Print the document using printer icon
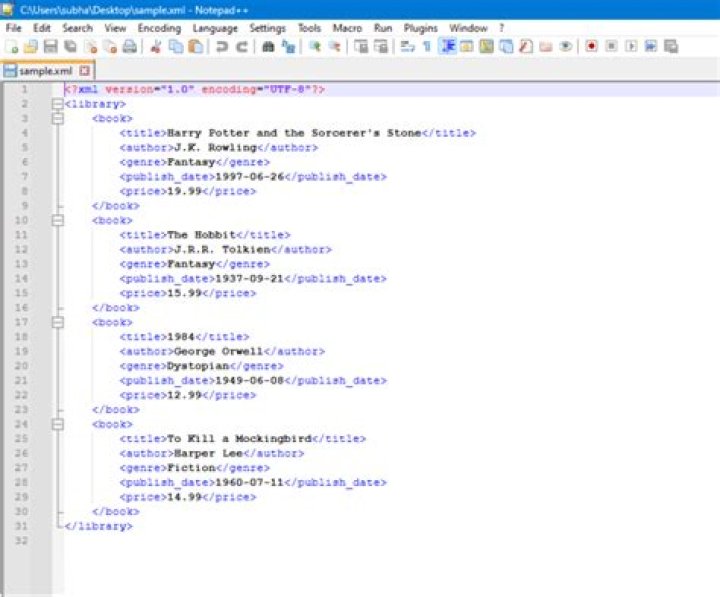 coord(130,46)
